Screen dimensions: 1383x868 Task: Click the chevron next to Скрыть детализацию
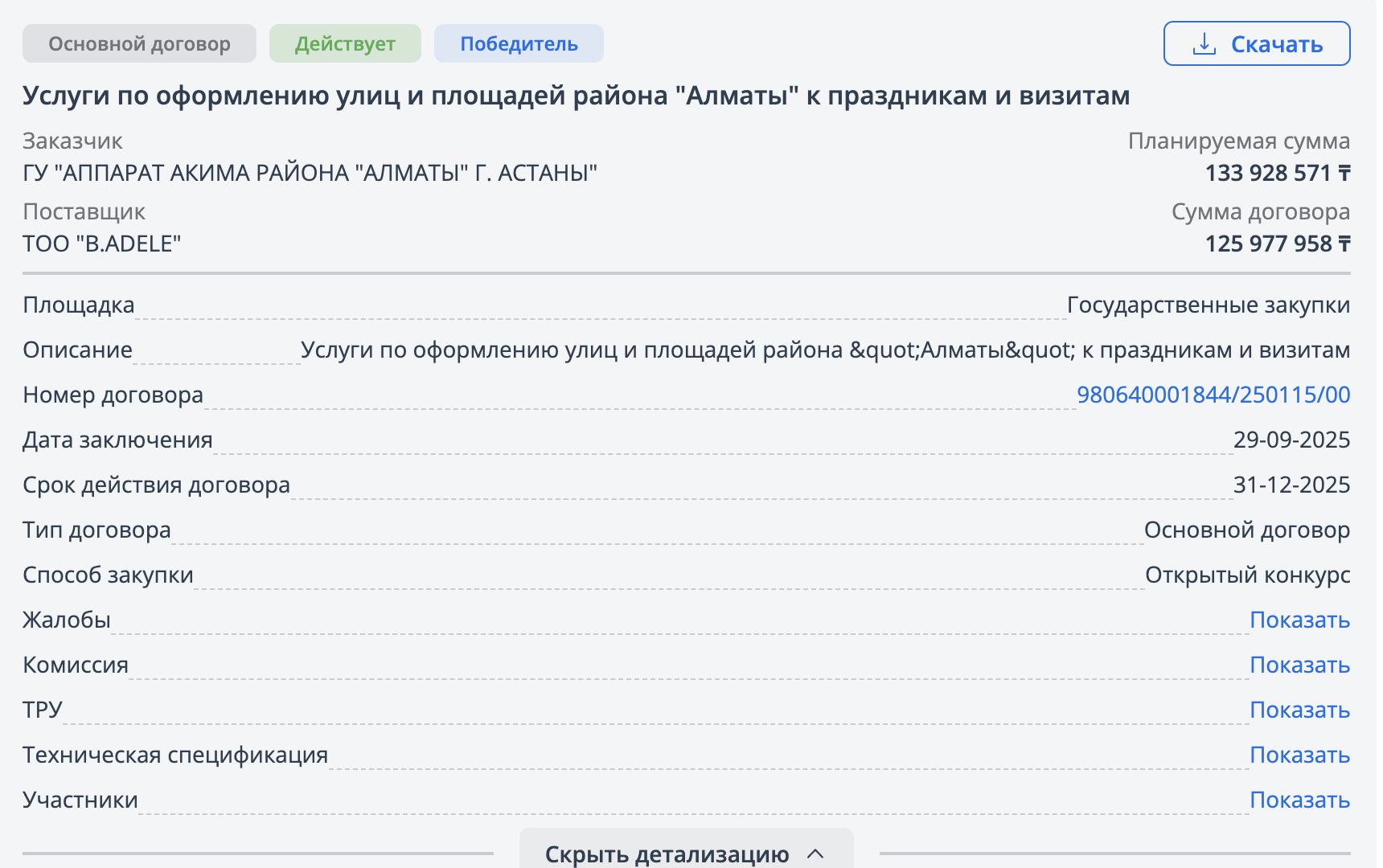[815, 854]
